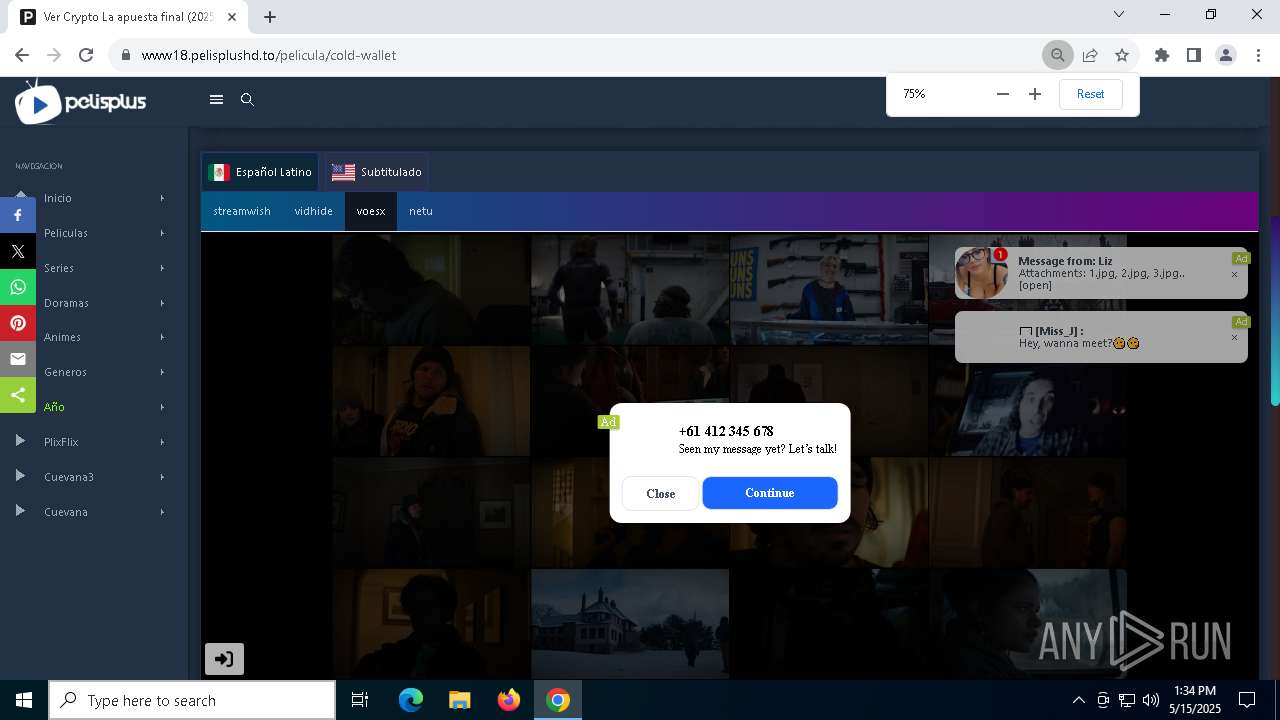Show hidden system tray icons

(x=1078, y=700)
